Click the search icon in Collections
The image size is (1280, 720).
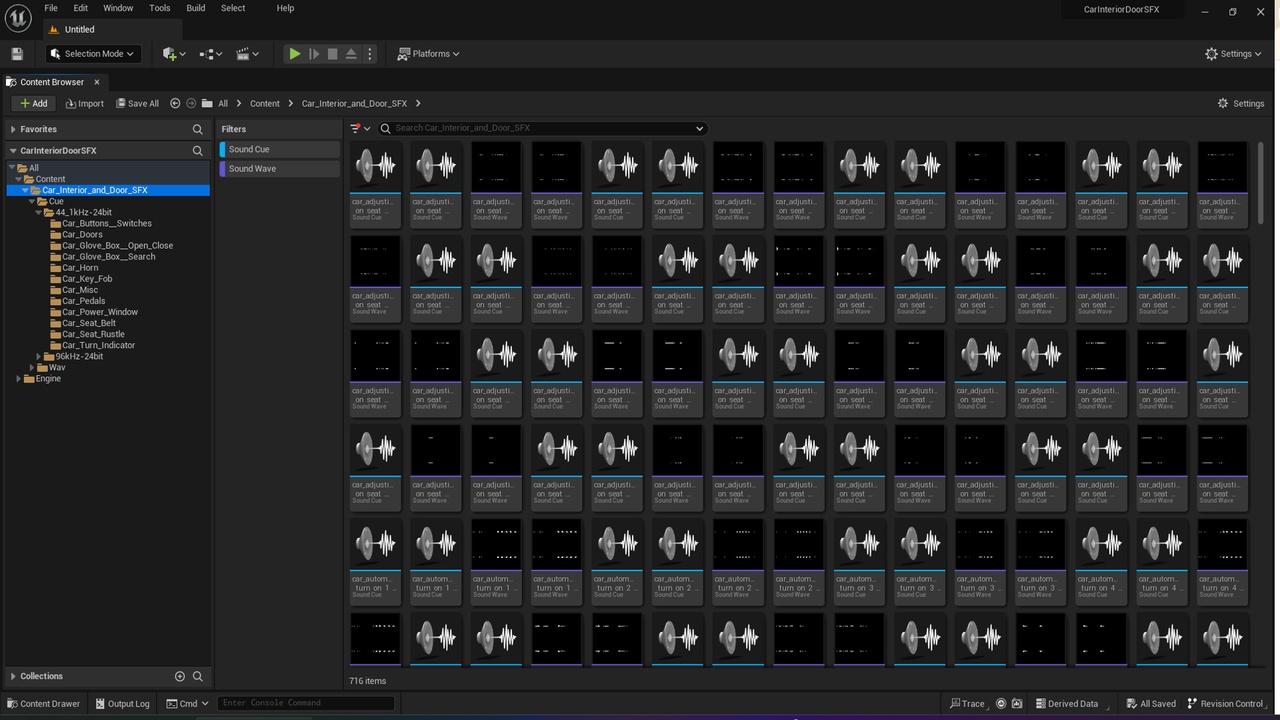198,676
